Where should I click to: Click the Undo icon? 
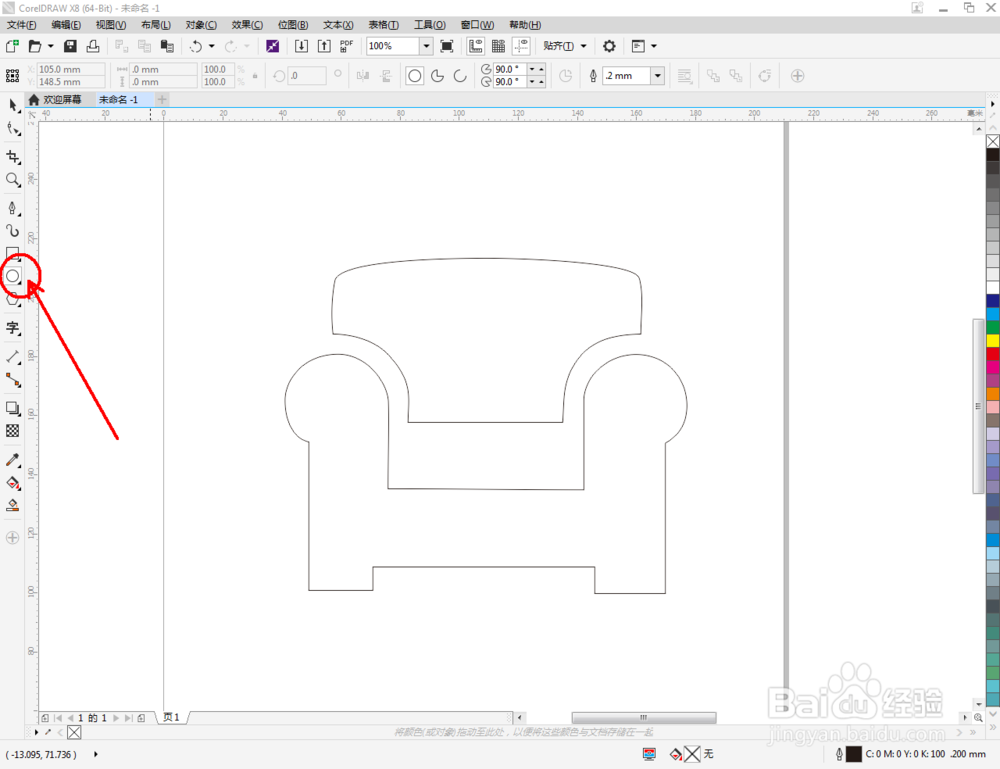(x=196, y=46)
